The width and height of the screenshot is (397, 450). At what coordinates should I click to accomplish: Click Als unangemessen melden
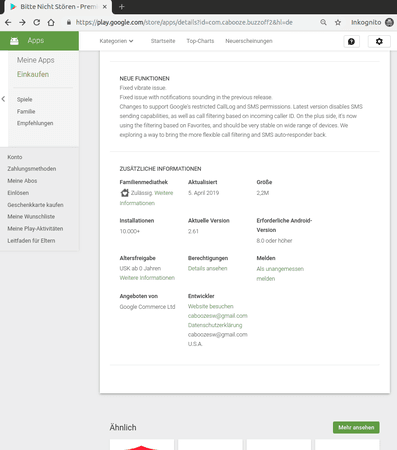[280, 274]
